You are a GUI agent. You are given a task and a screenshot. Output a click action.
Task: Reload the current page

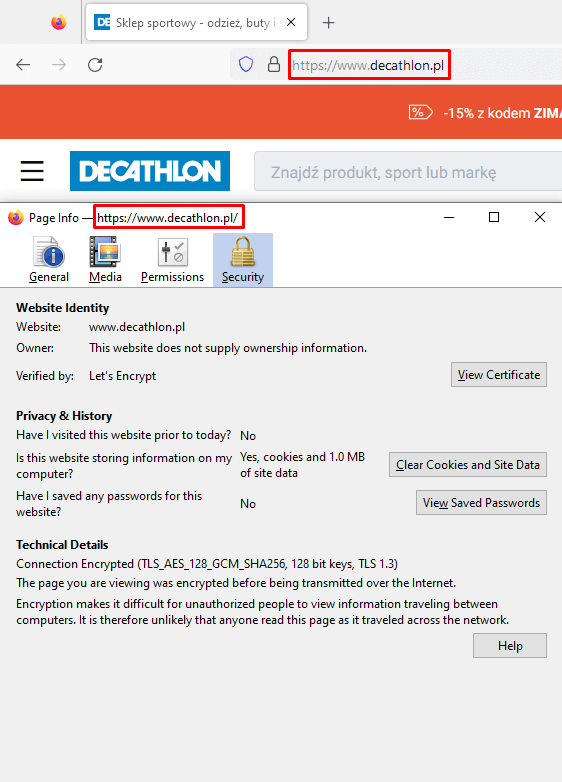[95, 65]
